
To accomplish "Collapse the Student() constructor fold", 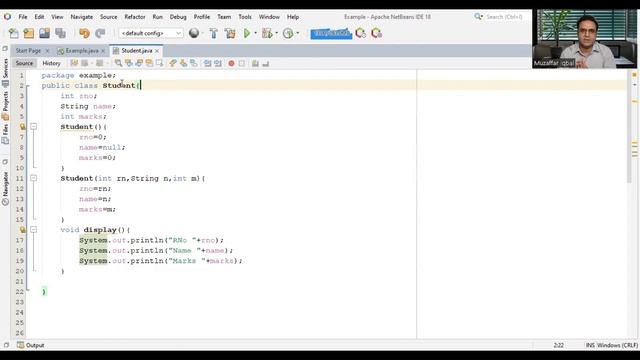I will tap(33, 127).
